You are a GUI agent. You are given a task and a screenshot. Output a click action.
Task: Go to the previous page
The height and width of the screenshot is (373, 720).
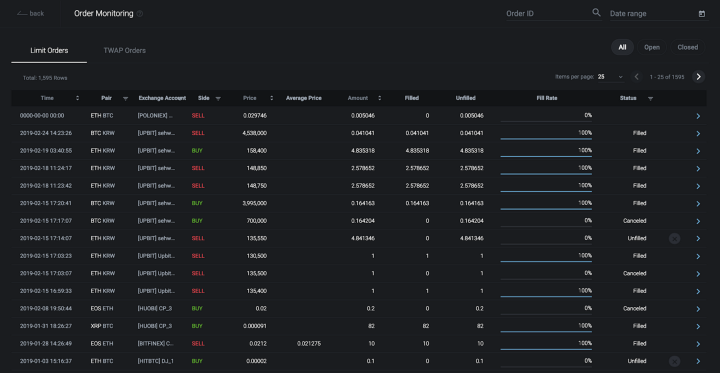tap(636, 77)
